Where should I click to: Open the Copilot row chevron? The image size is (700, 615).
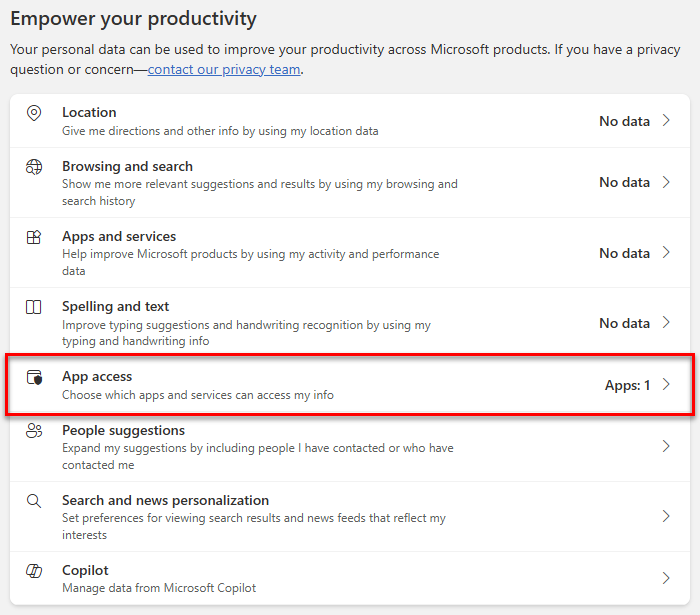click(x=666, y=578)
